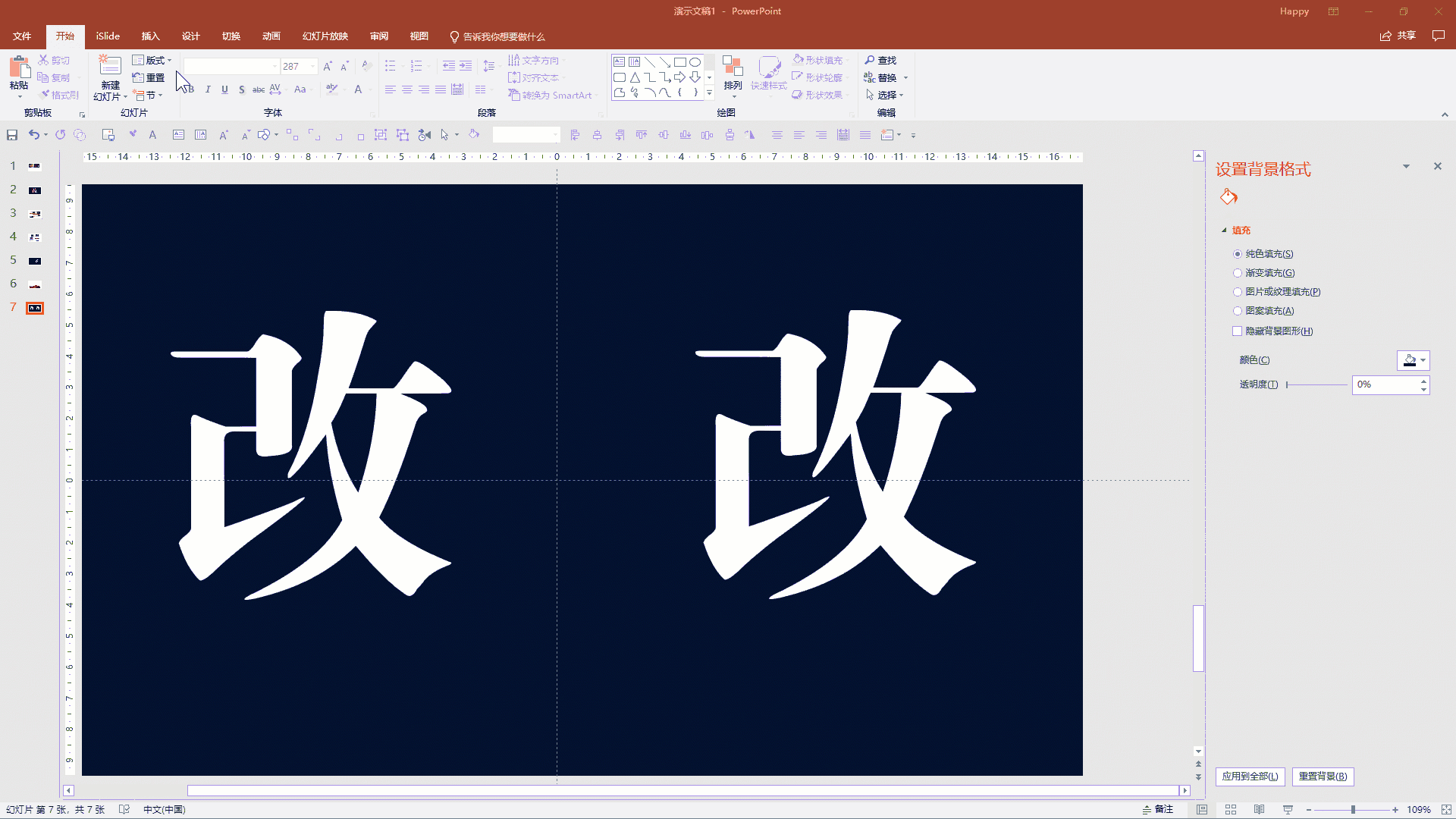Enable hide background graphics checkbox
Viewport: 1456px width, 819px height.
click(x=1238, y=331)
